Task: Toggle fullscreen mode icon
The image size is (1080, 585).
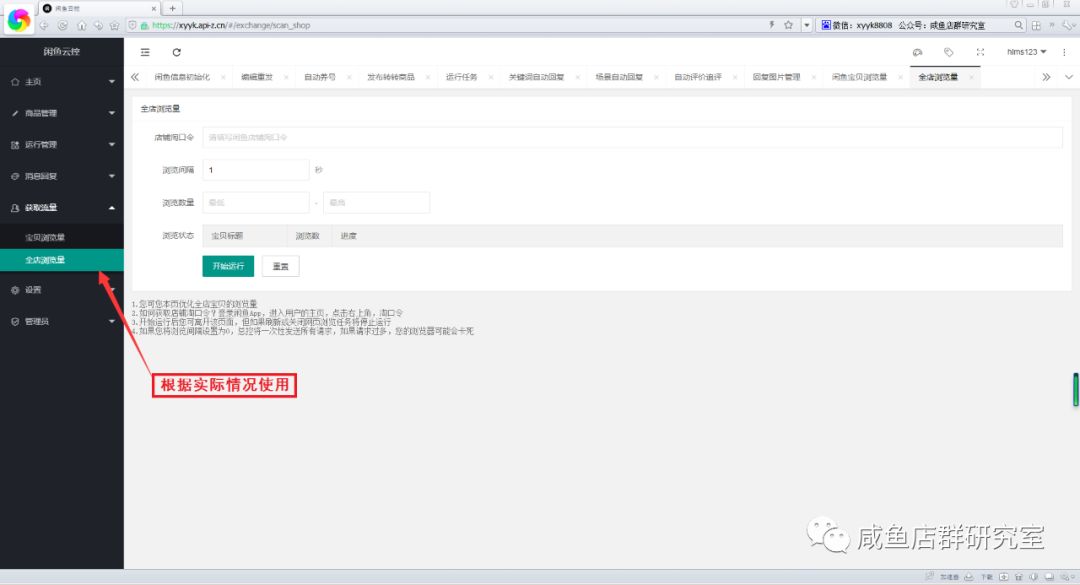Action: (x=980, y=52)
